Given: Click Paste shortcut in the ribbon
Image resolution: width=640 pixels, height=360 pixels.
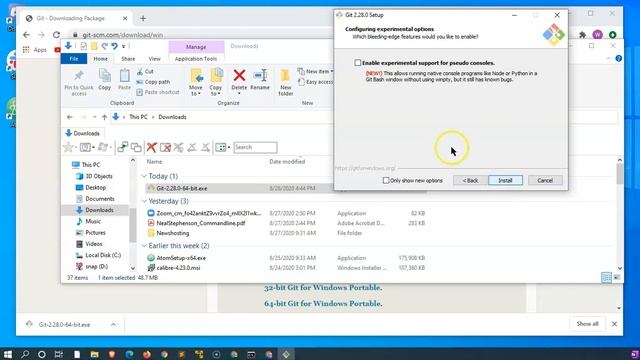Looking at the screenshot, I should [158, 92].
